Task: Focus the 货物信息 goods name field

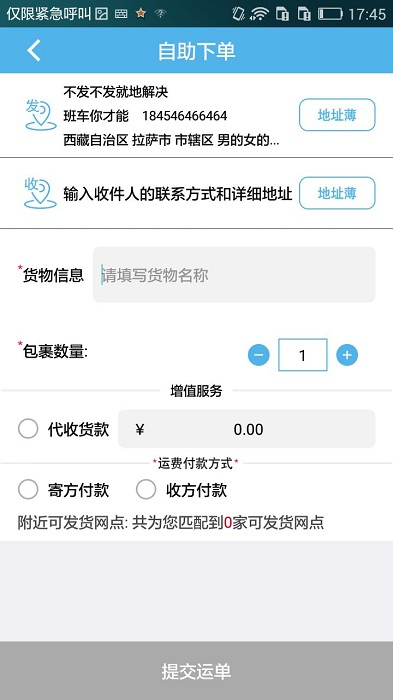Action: point(234,275)
